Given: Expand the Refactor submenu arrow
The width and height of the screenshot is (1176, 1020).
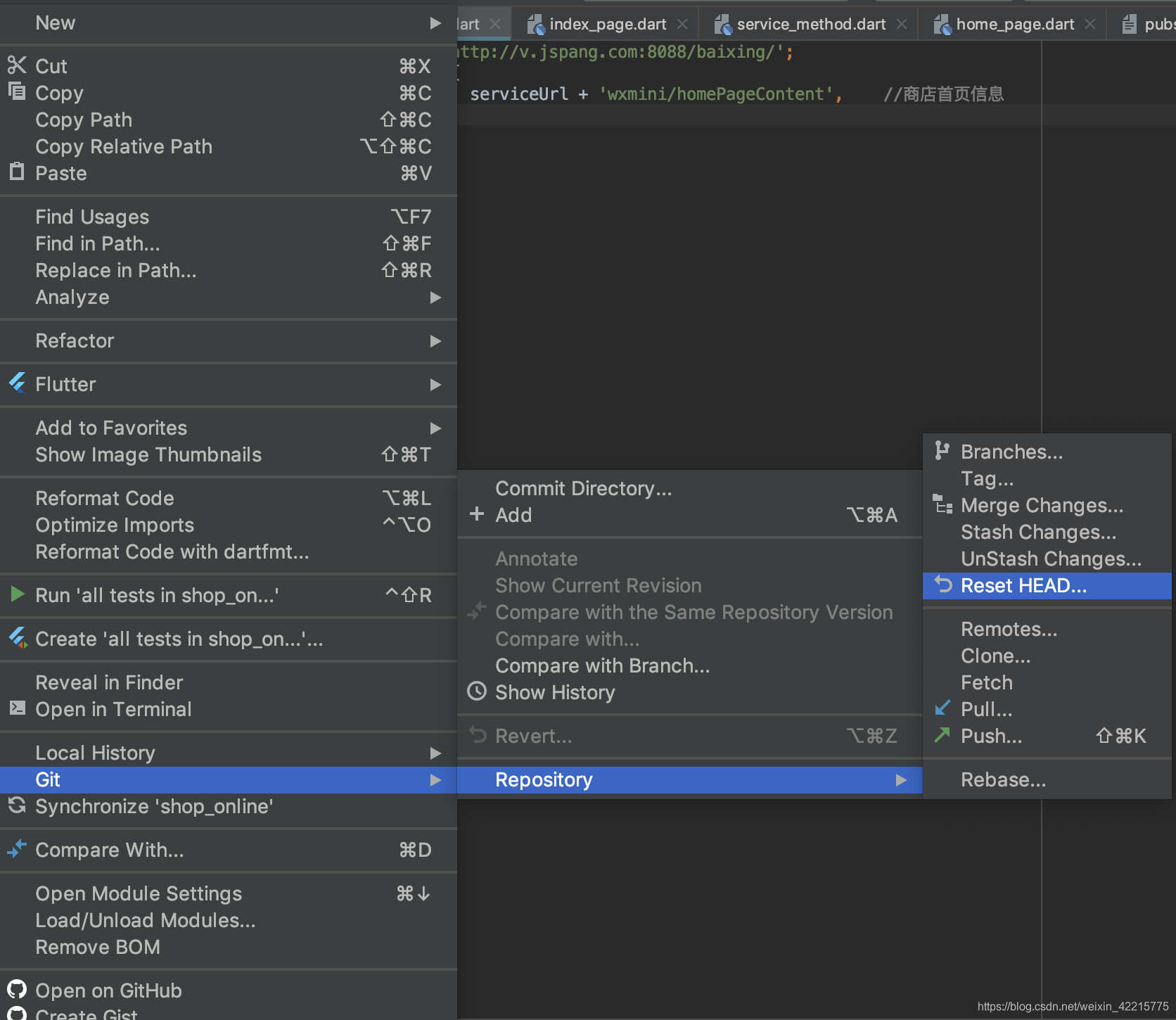Looking at the screenshot, I should pos(435,341).
